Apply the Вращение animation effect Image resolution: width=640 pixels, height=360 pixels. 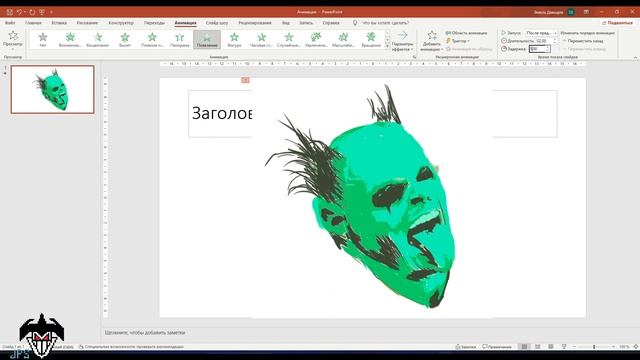(x=371, y=40)
